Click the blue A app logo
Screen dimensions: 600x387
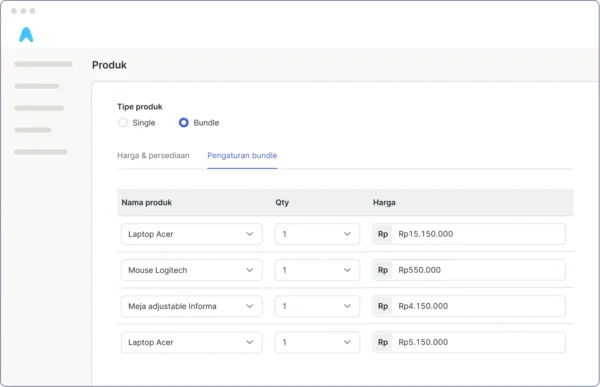pos(26,35)
